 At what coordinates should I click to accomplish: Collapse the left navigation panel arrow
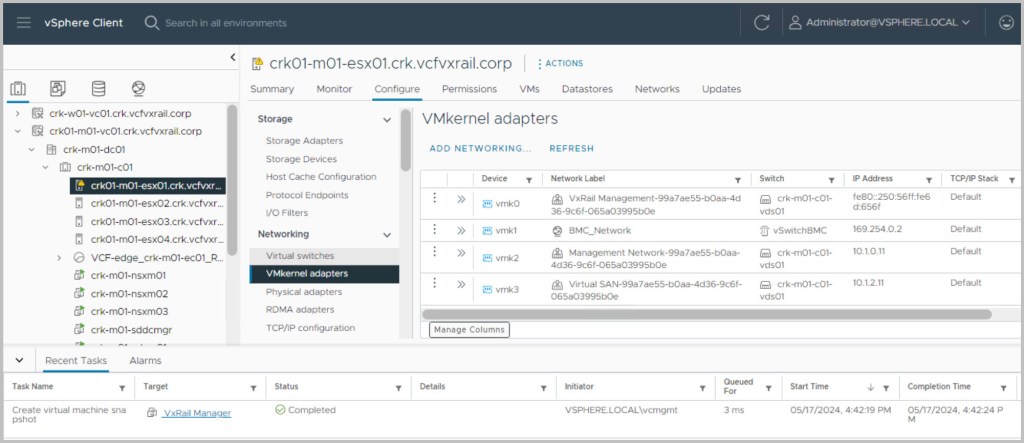pyautogui.click(x=233, y=58)
